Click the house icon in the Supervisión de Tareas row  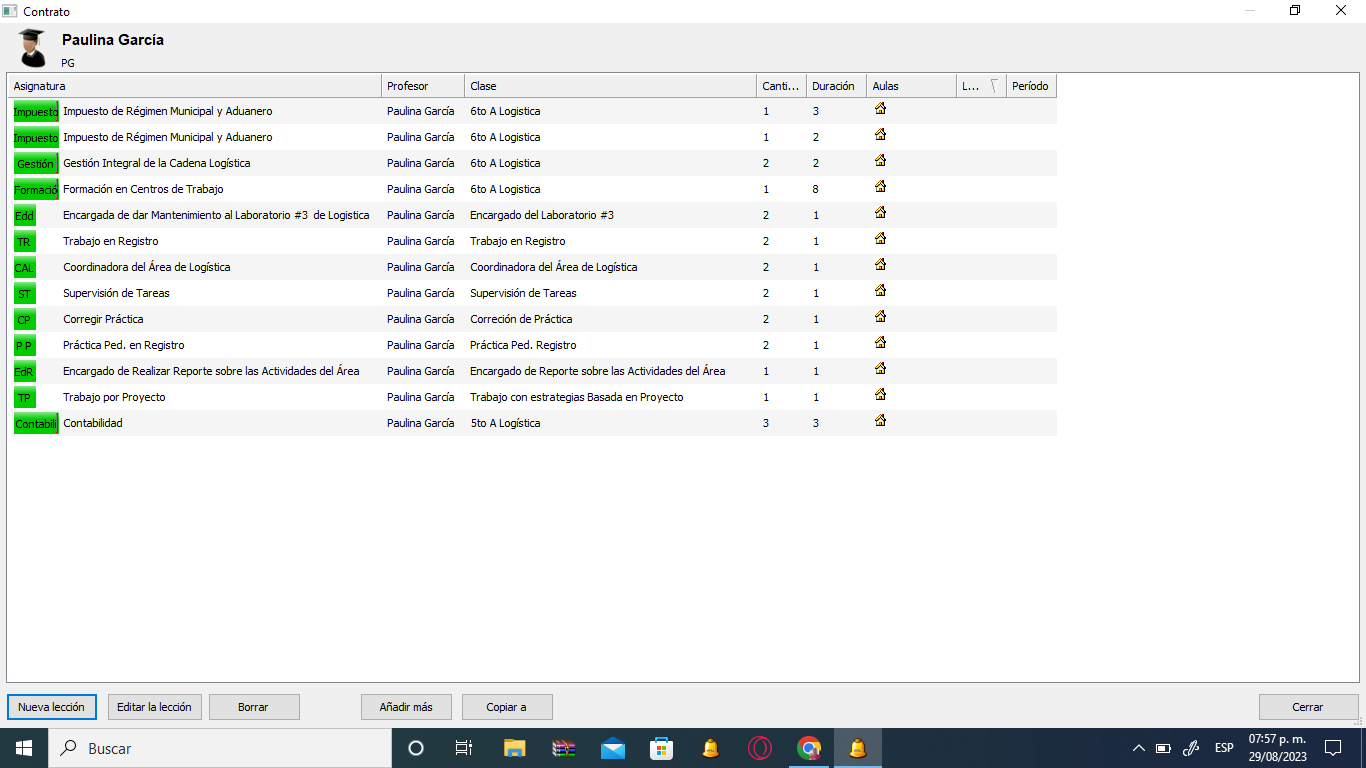coord(881,290)
